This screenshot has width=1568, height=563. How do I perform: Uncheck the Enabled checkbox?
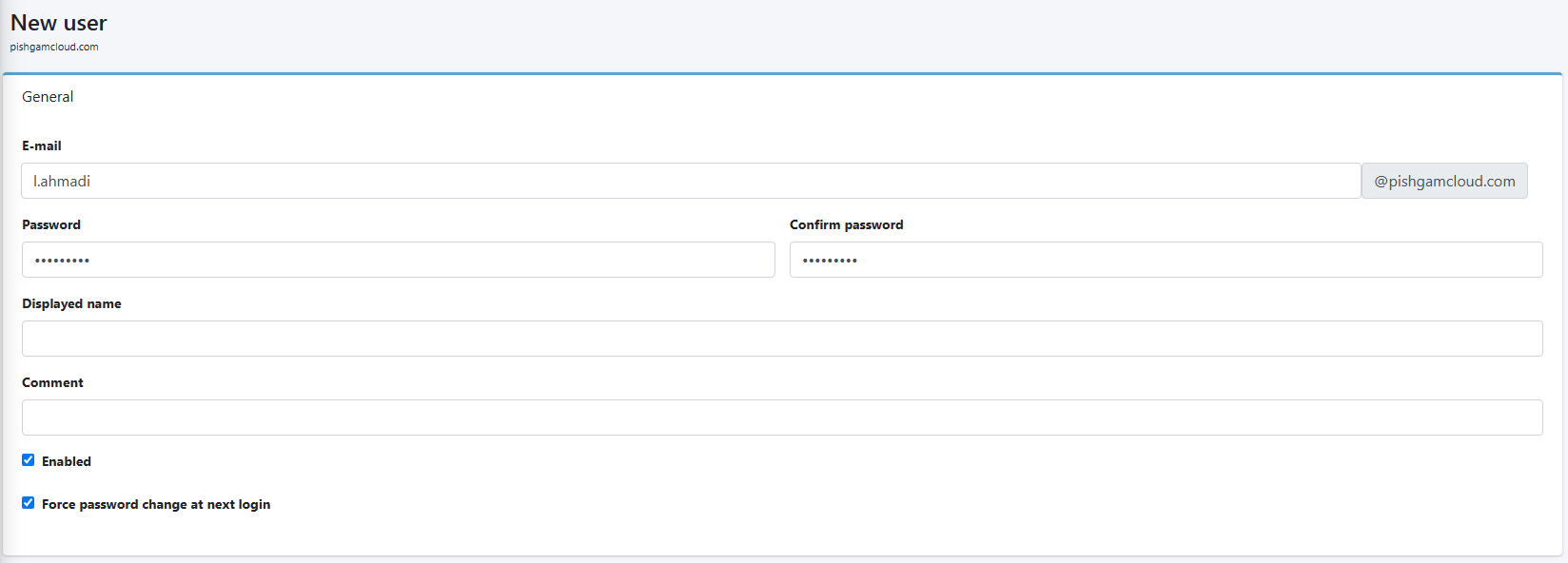pos(29,460)
